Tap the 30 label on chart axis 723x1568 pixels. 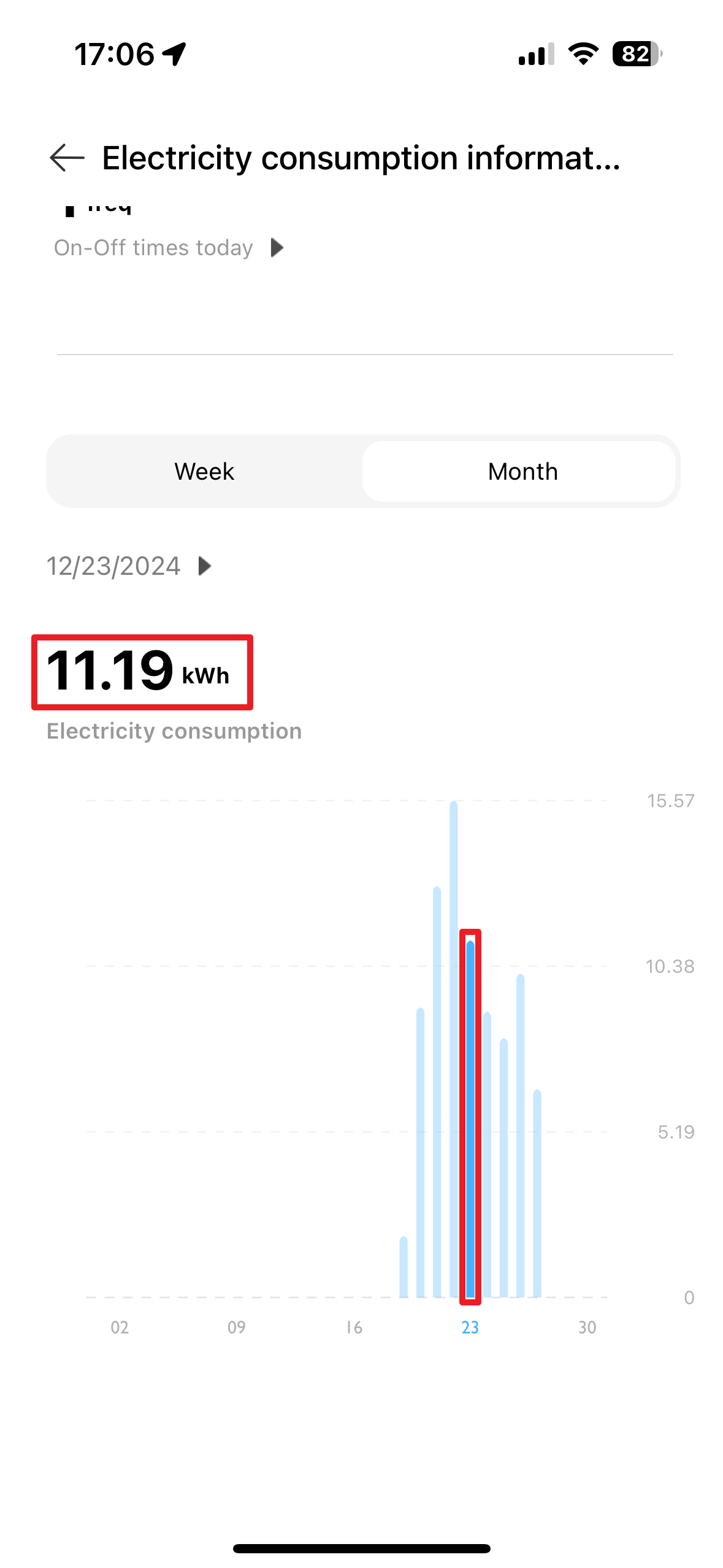pos(587,1328)
